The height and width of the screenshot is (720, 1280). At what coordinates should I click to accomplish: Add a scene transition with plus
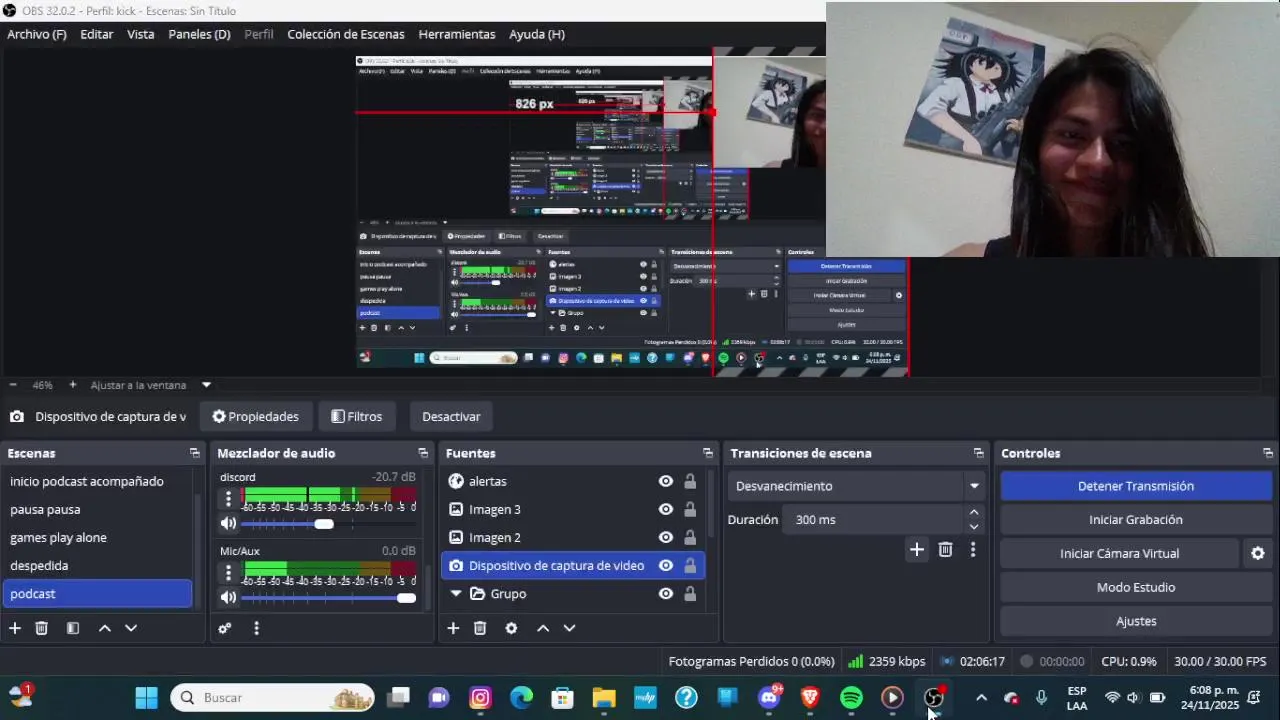point(917,549)
